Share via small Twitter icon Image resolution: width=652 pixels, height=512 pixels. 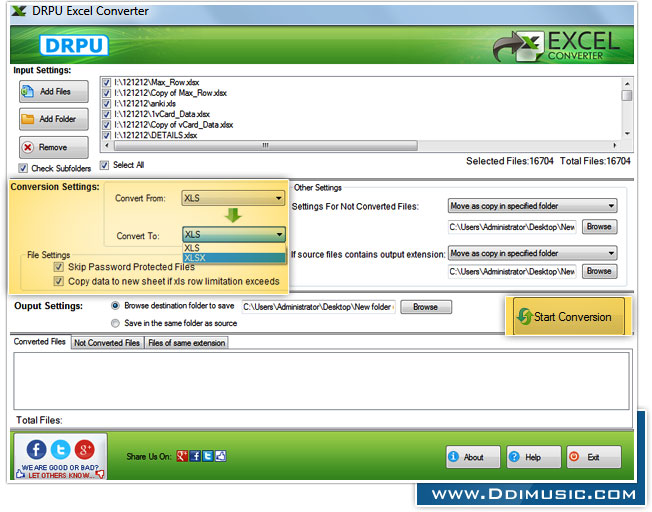coord(207,456)
